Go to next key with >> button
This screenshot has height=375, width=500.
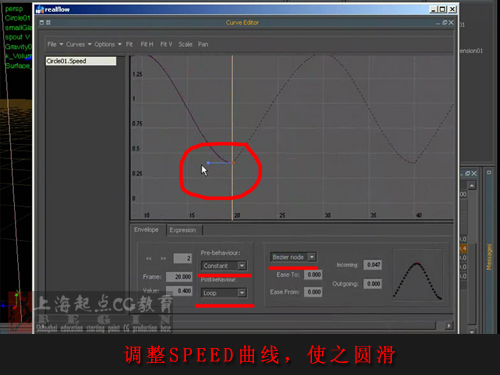click(163, 258)
